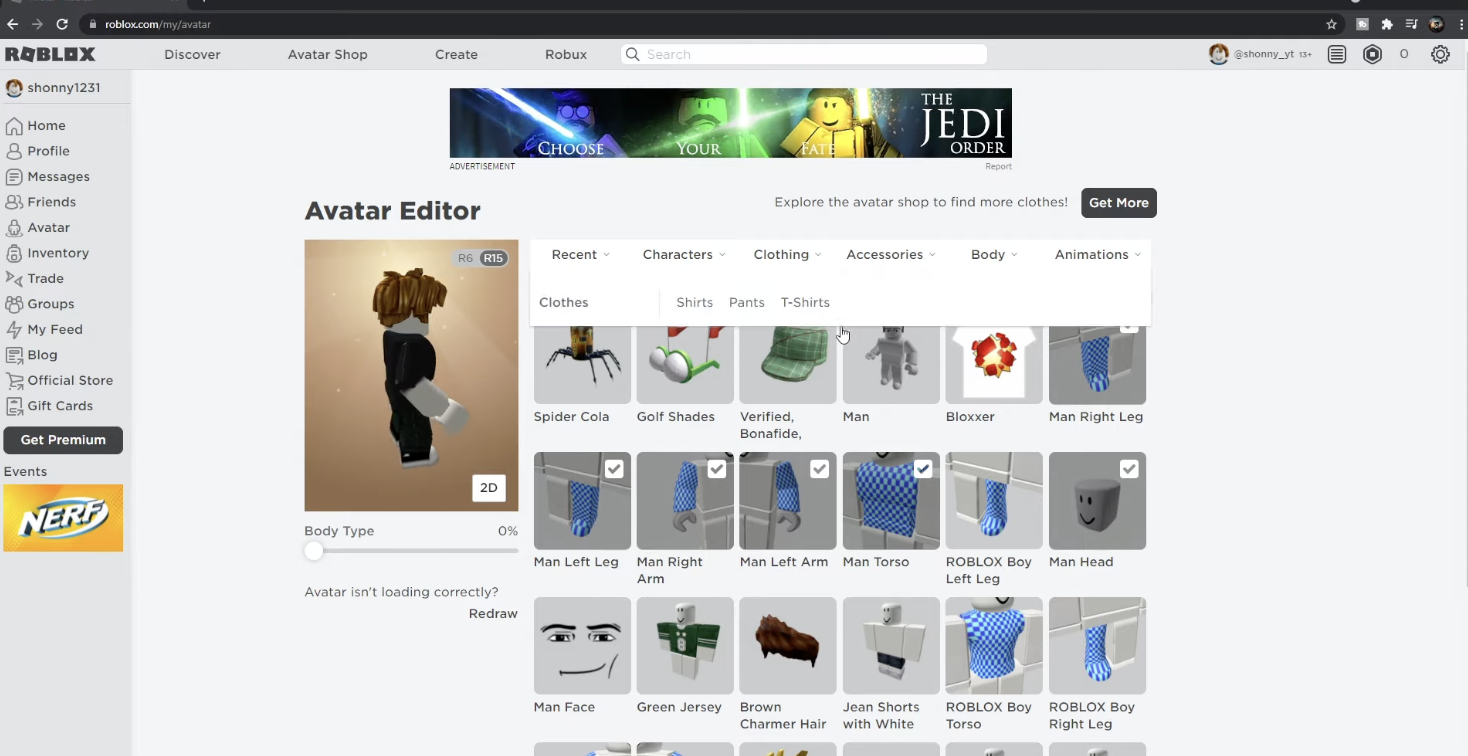
Task: Select the Avatar icon in the sidebar
Action: [x=14, y=228]
